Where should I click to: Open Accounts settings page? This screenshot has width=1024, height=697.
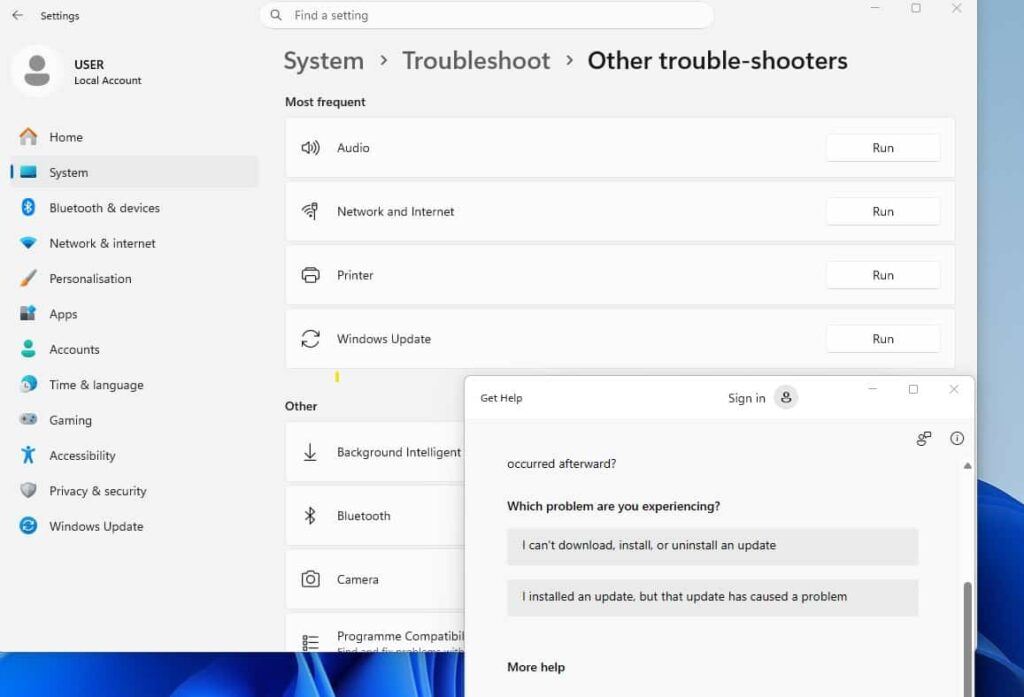pos(135,349)
